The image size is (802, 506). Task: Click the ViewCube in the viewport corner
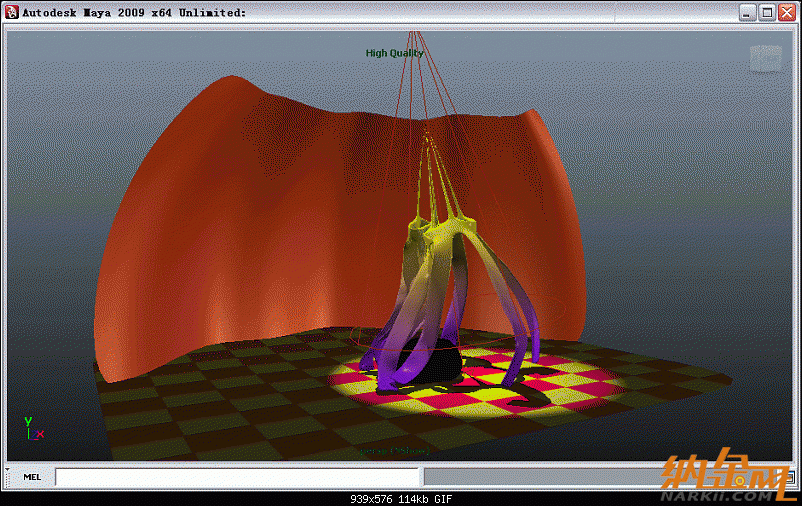click(765, 58)
